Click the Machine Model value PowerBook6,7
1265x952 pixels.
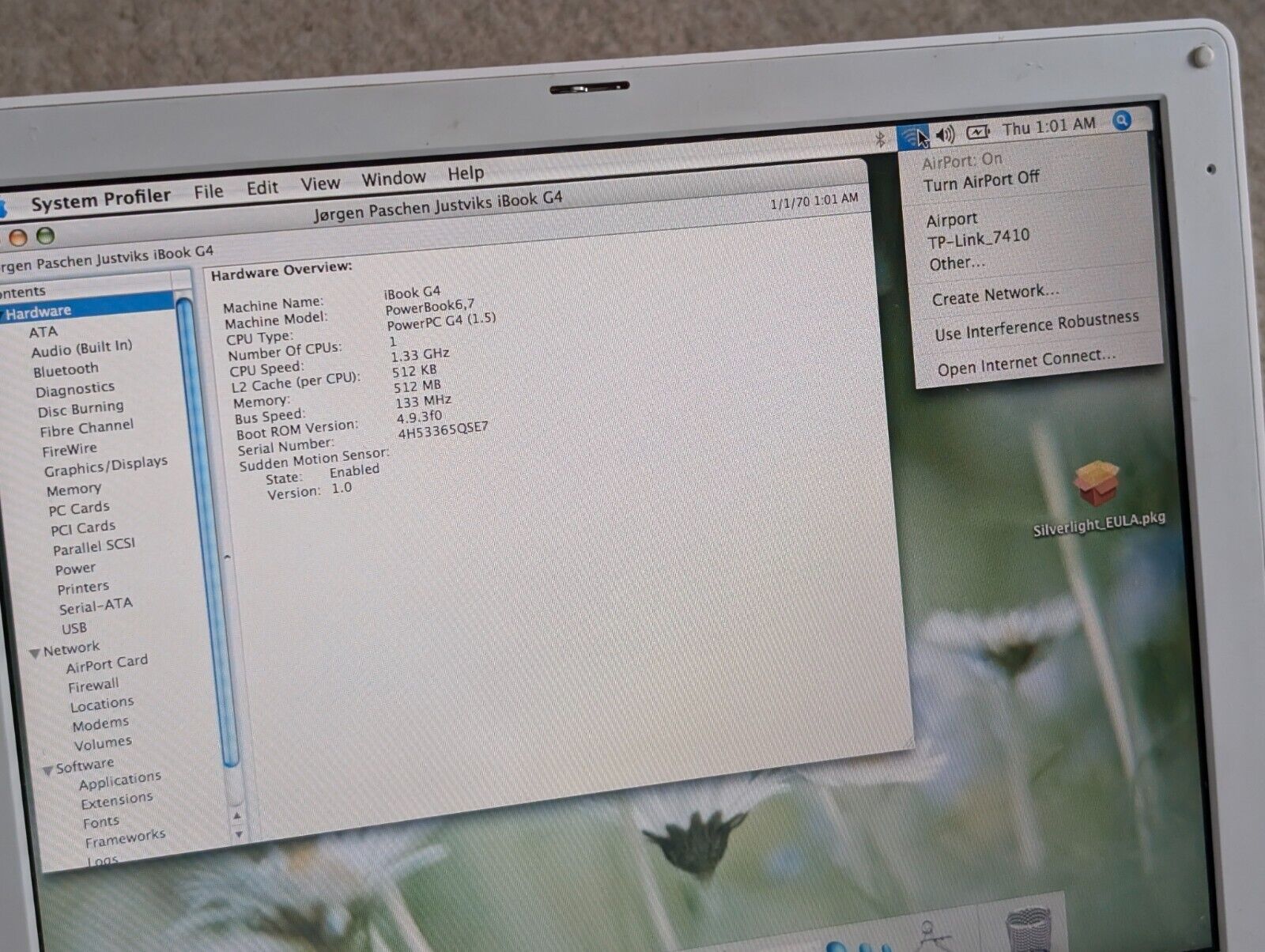pos(429,307)
